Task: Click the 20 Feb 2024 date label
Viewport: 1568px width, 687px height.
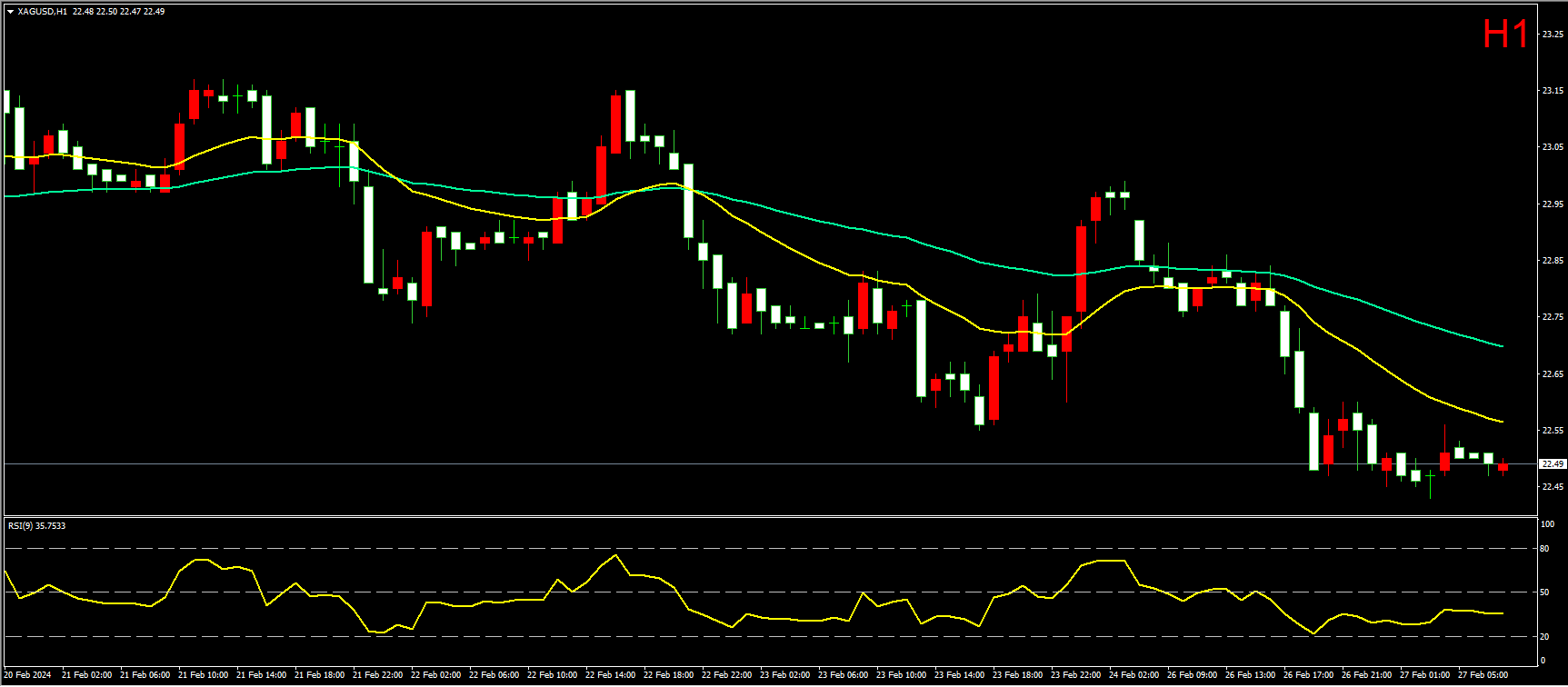Action: point(27,675)
